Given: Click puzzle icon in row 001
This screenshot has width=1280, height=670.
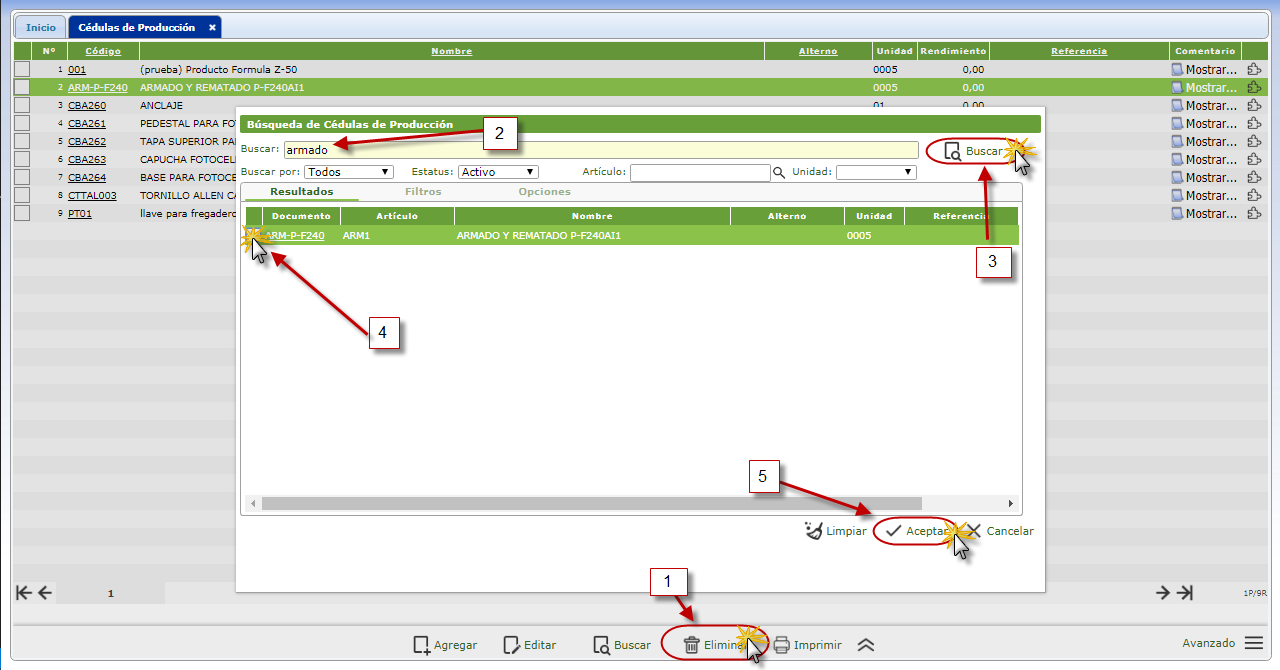Looking at the screenshot, I should pos(1254,70).
